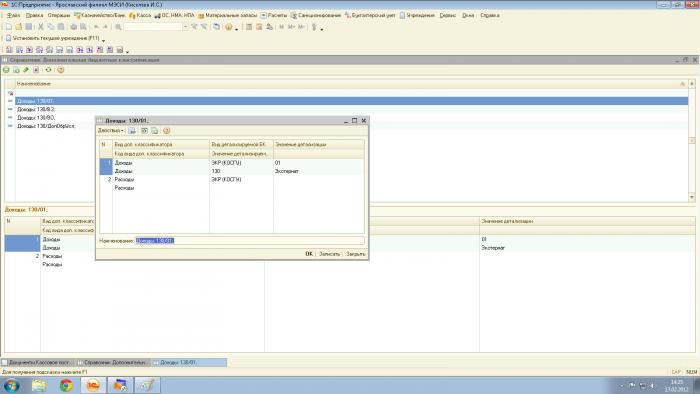Open the Расчеты menu
Viewport: 700px width, 394px height.
click(x=274, y=15)
